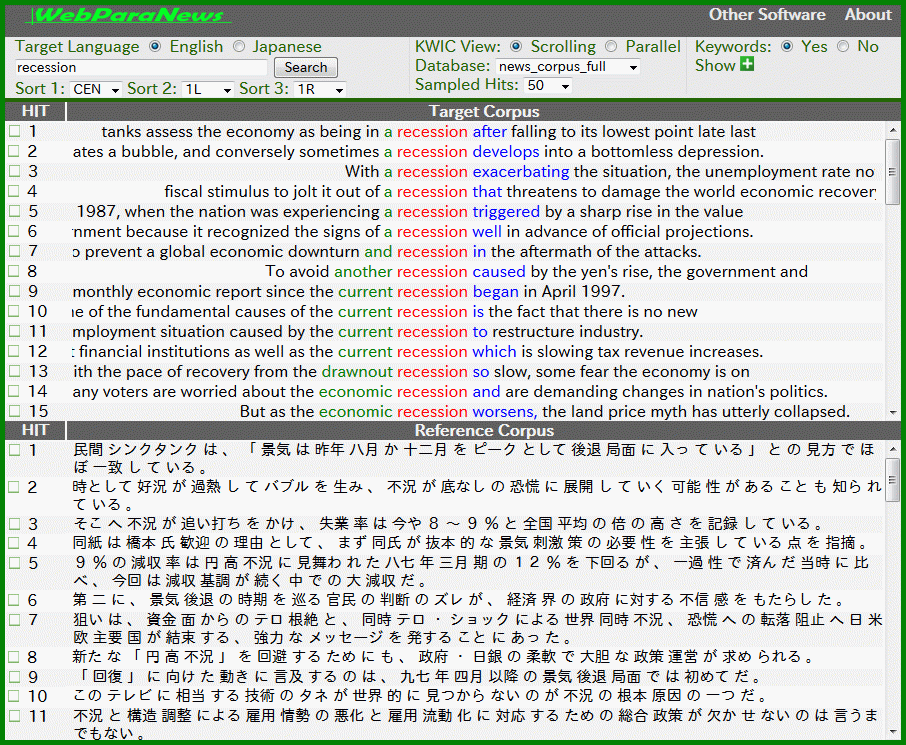This screenshot has height=745, width=906.
Task: Tick reference corpus hit 5 checkbox
Action: point(14,563)
